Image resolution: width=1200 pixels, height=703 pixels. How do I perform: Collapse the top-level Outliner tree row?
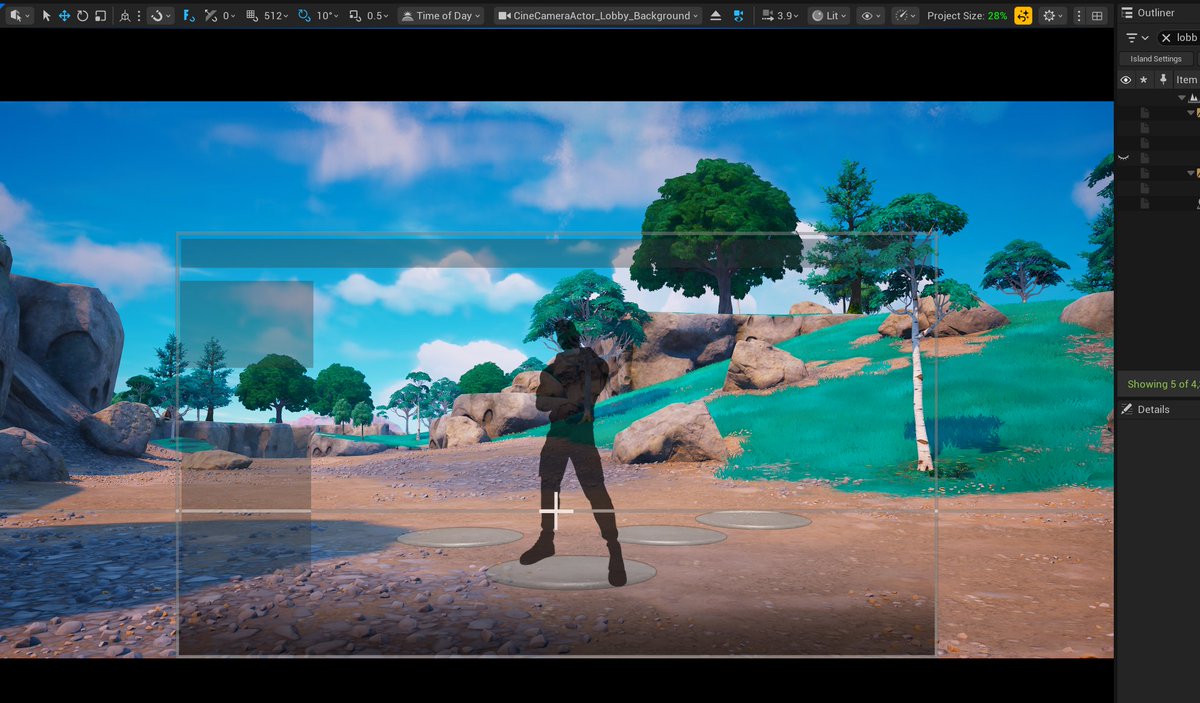1182,98
